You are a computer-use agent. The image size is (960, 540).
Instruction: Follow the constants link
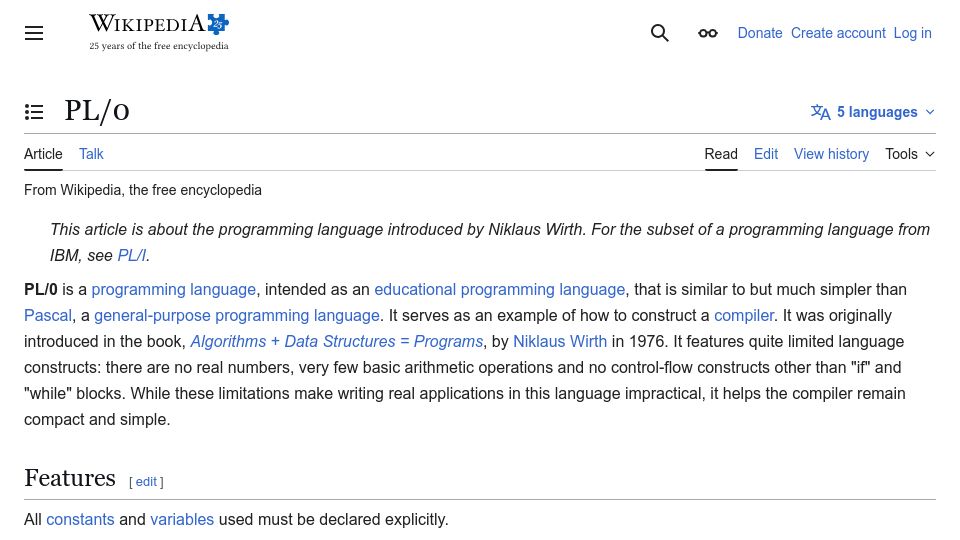coord(80,519)
